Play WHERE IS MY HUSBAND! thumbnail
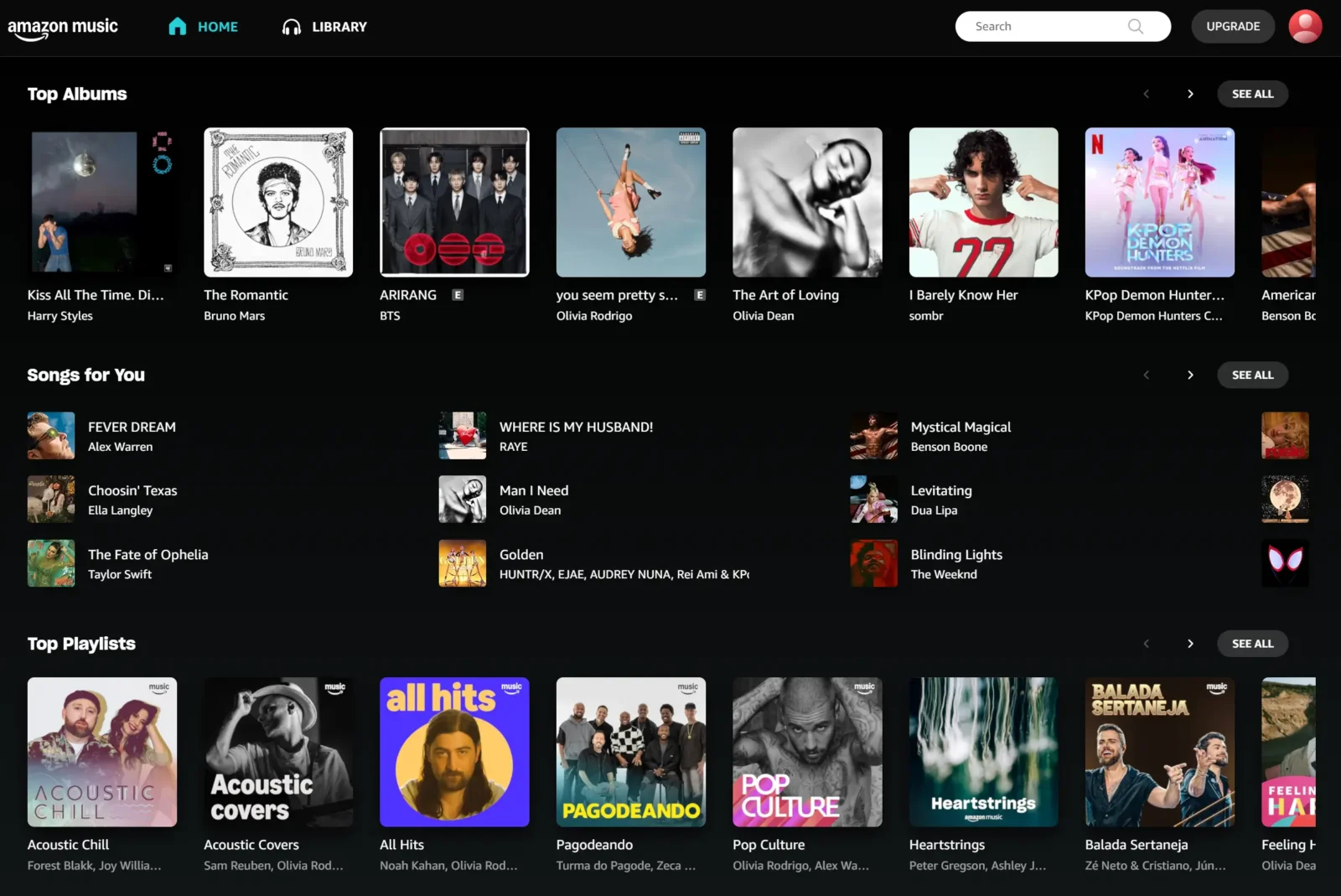 tap(463, 435)
